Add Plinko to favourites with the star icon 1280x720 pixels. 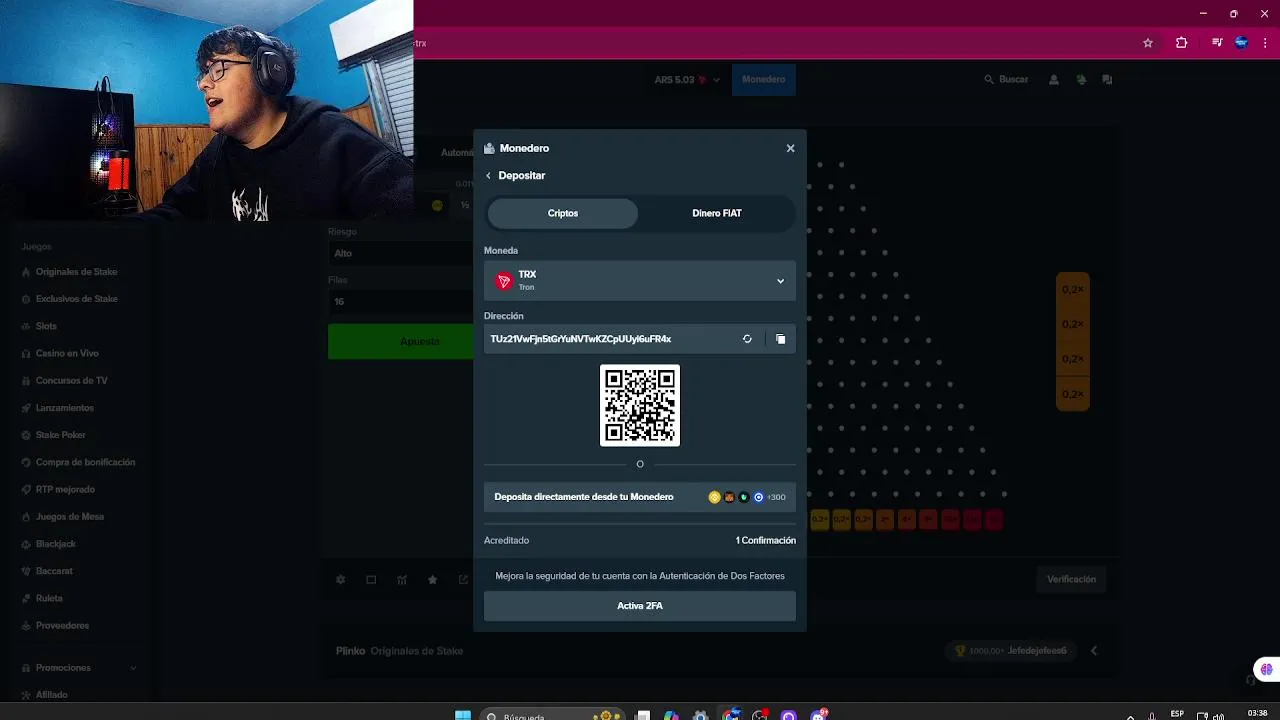click(432, 580)
